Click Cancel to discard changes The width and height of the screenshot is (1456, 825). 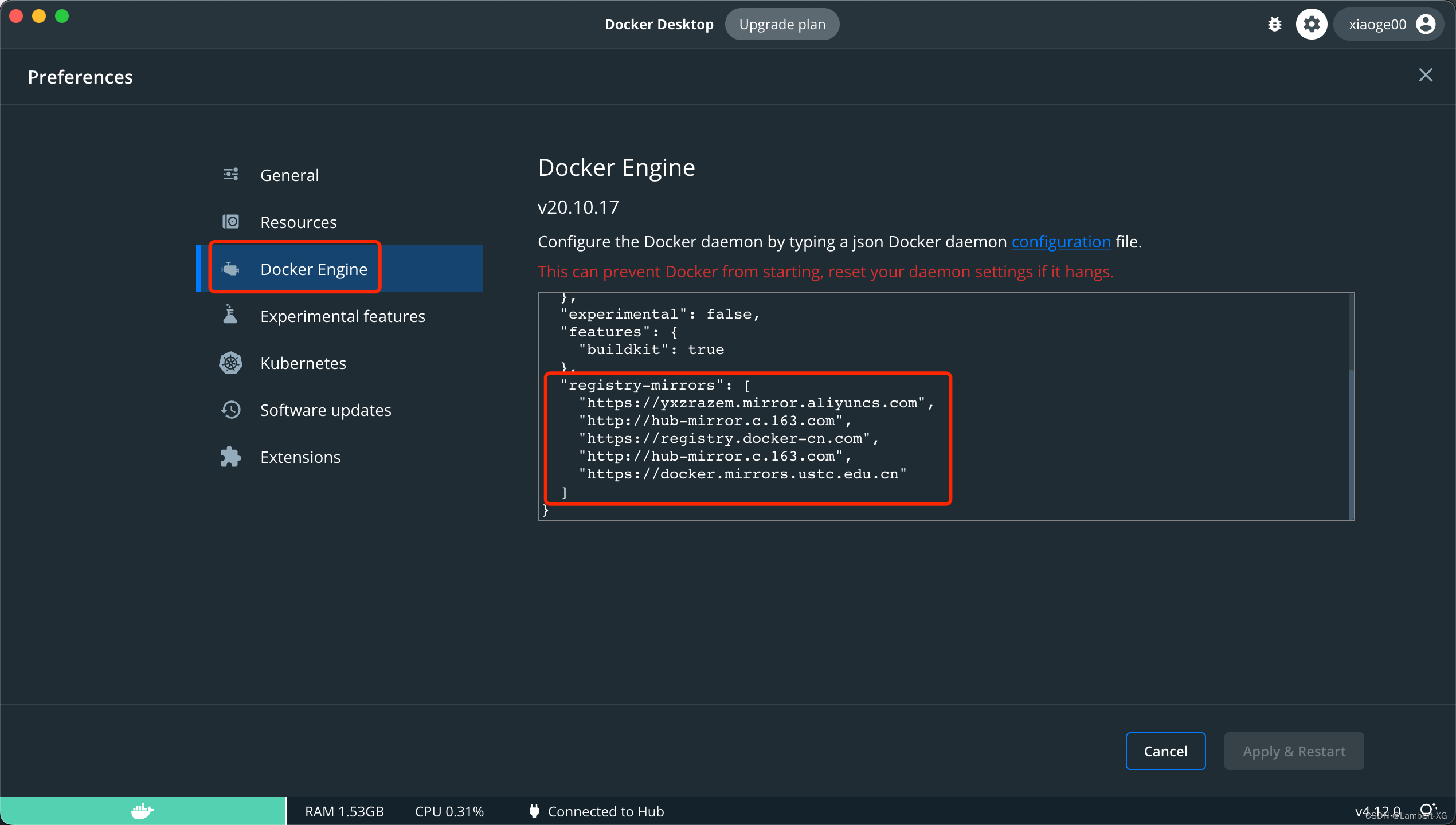point(1165,751)
